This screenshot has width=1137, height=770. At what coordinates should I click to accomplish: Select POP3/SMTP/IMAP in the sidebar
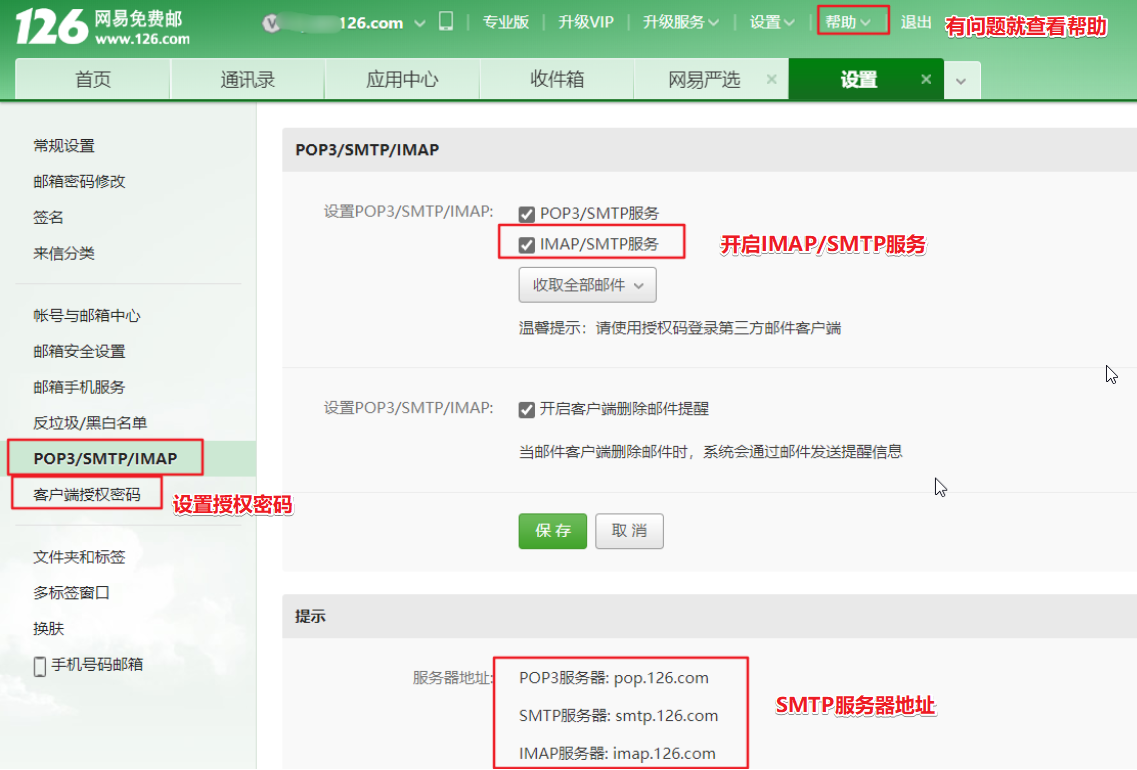105,458
